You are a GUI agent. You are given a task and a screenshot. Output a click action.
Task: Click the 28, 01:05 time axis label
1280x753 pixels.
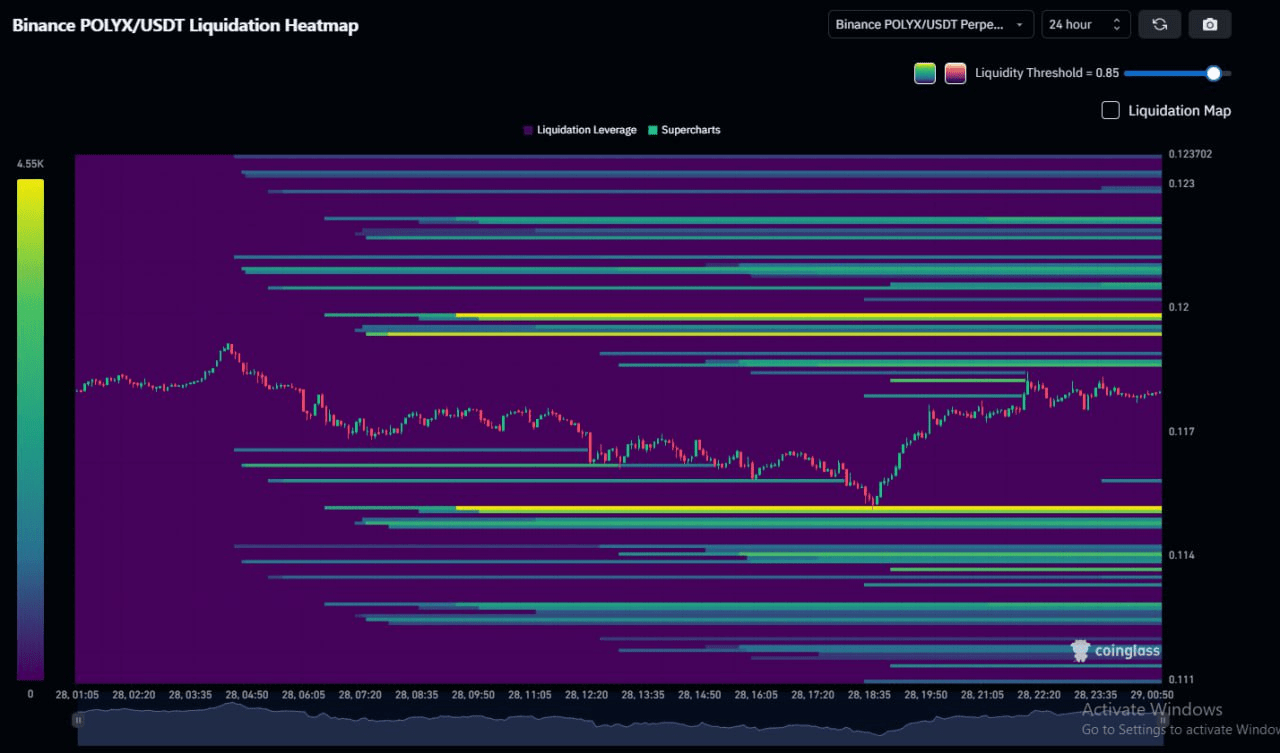(x=77, y=694)
